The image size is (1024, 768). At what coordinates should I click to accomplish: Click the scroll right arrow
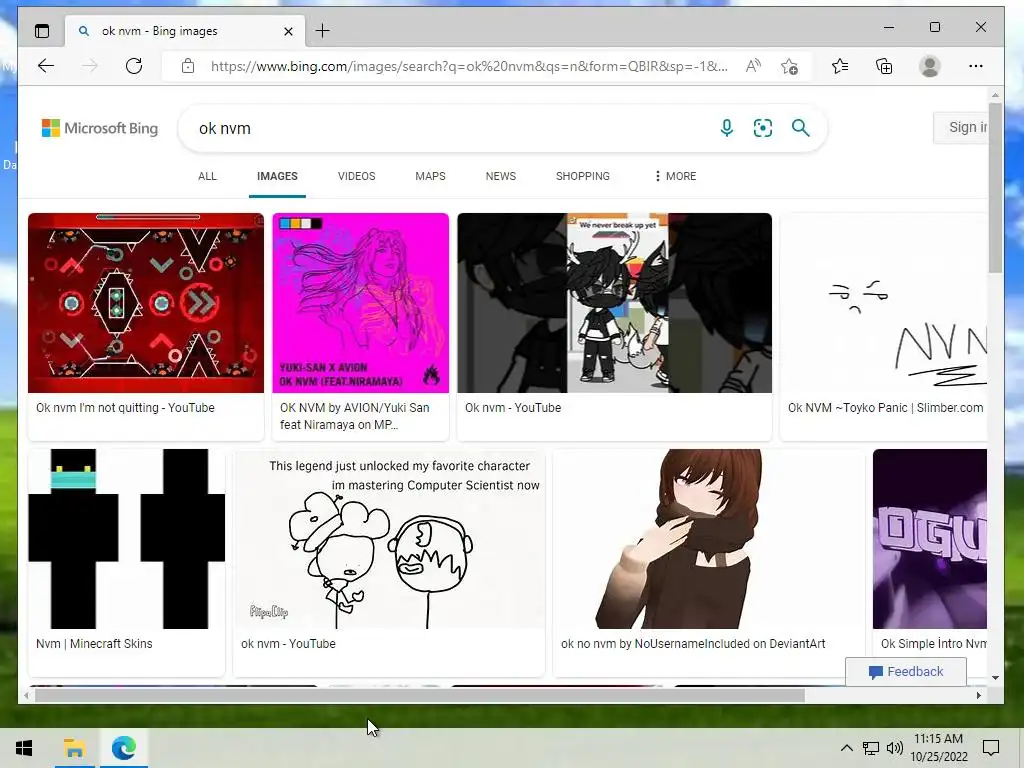click(978, 696)
